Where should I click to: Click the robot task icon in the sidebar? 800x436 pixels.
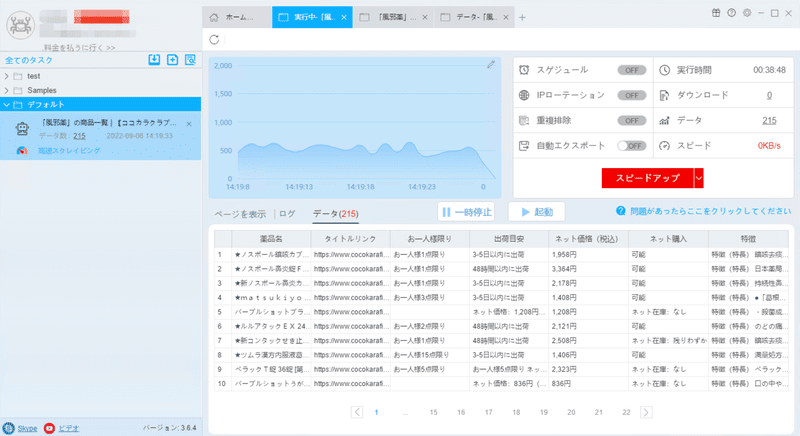click(x=22, y=129)
